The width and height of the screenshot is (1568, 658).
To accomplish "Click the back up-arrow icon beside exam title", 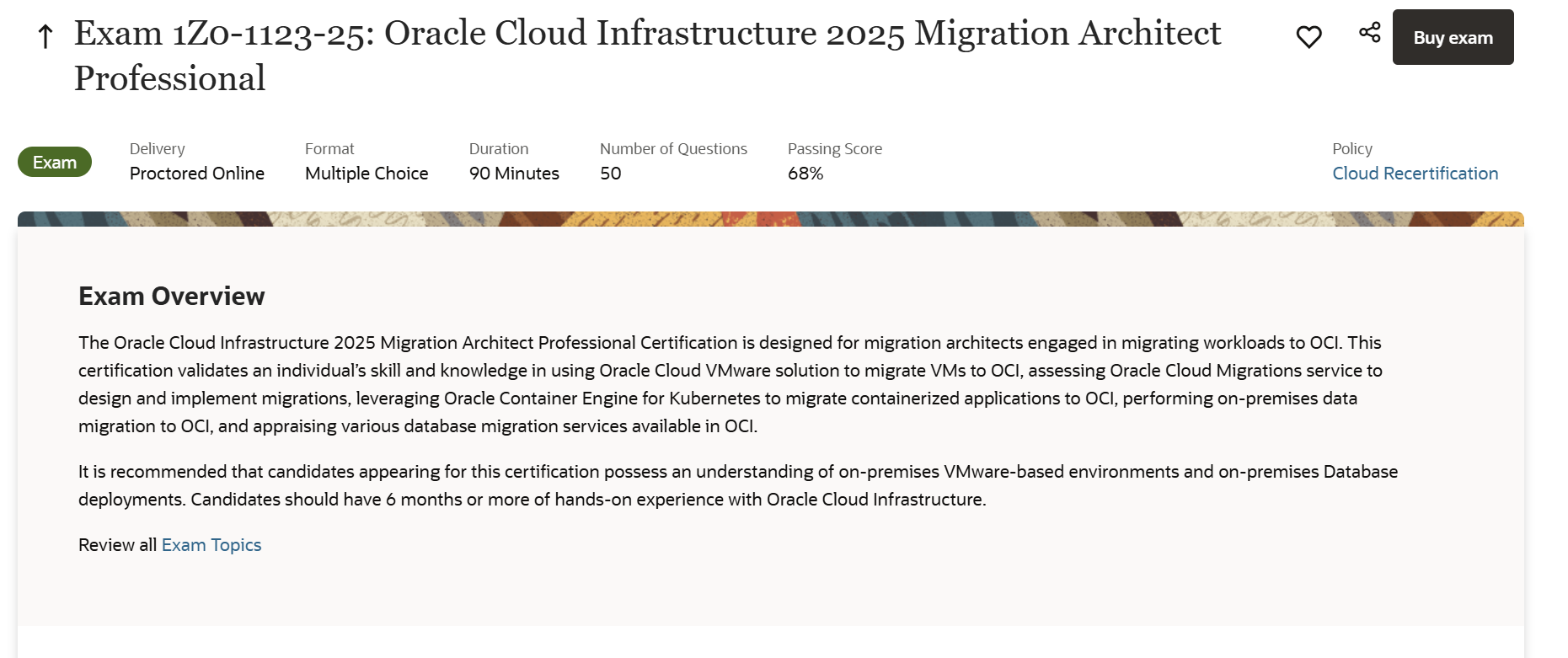I will pos(45,36).
